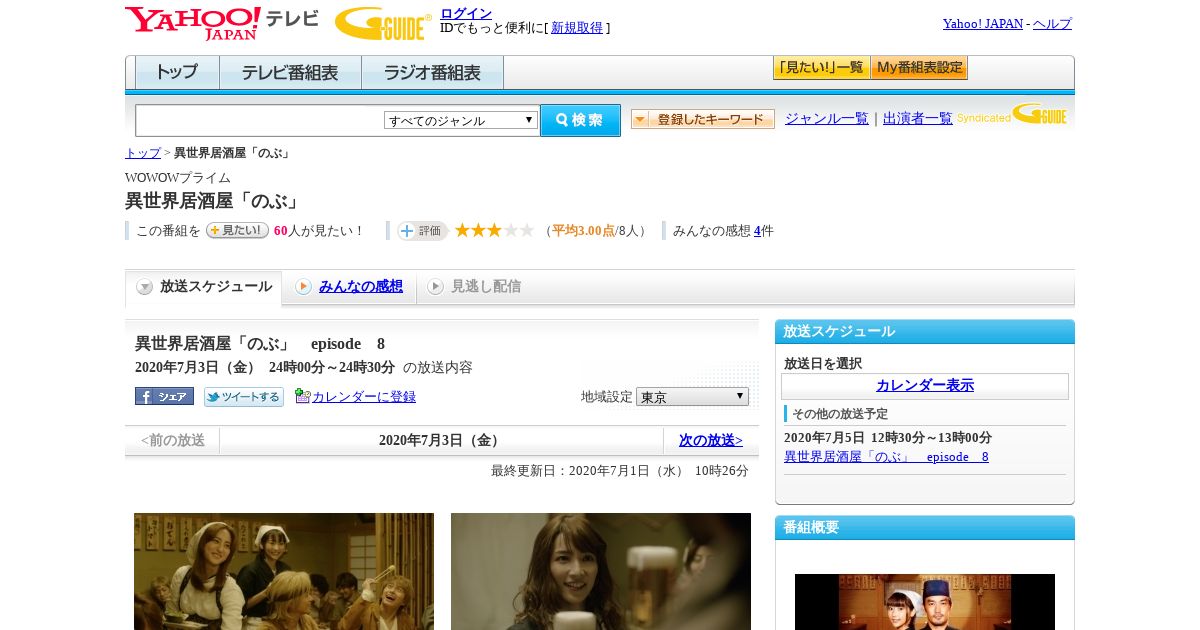Open the July 5 episode 8 broadcast link
The width and height of the screenshot is (1200, 630).
click(886, 457)
